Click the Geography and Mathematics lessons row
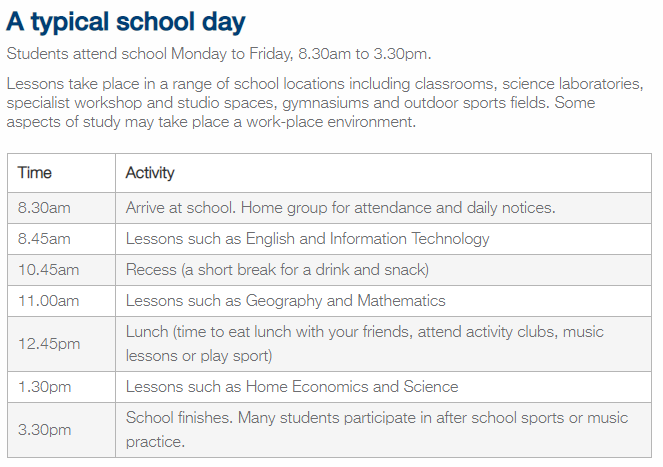This screenshot has width=663, height=467. click(x=329, y=301)
